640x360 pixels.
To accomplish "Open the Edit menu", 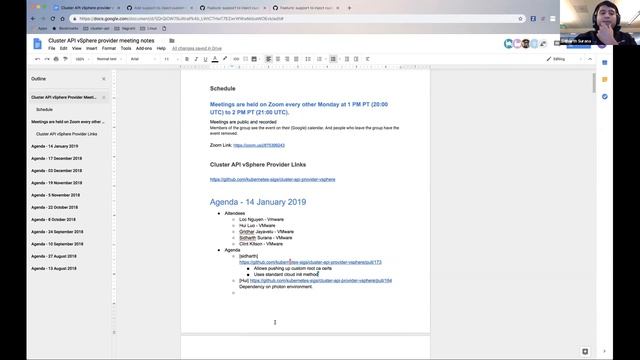I will click(63, 49).
